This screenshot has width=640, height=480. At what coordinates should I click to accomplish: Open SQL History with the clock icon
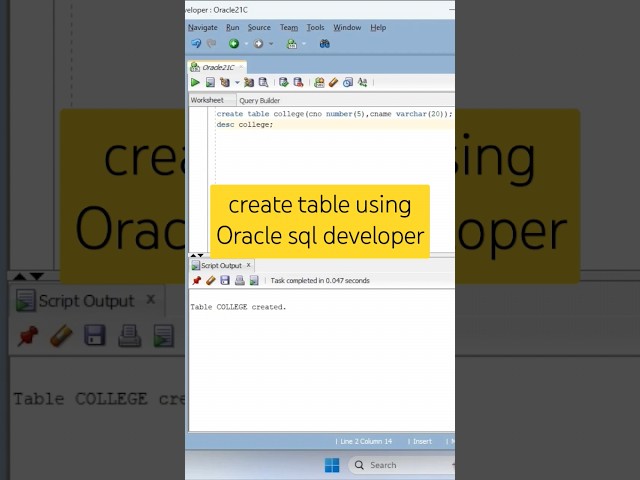[348, 82]
